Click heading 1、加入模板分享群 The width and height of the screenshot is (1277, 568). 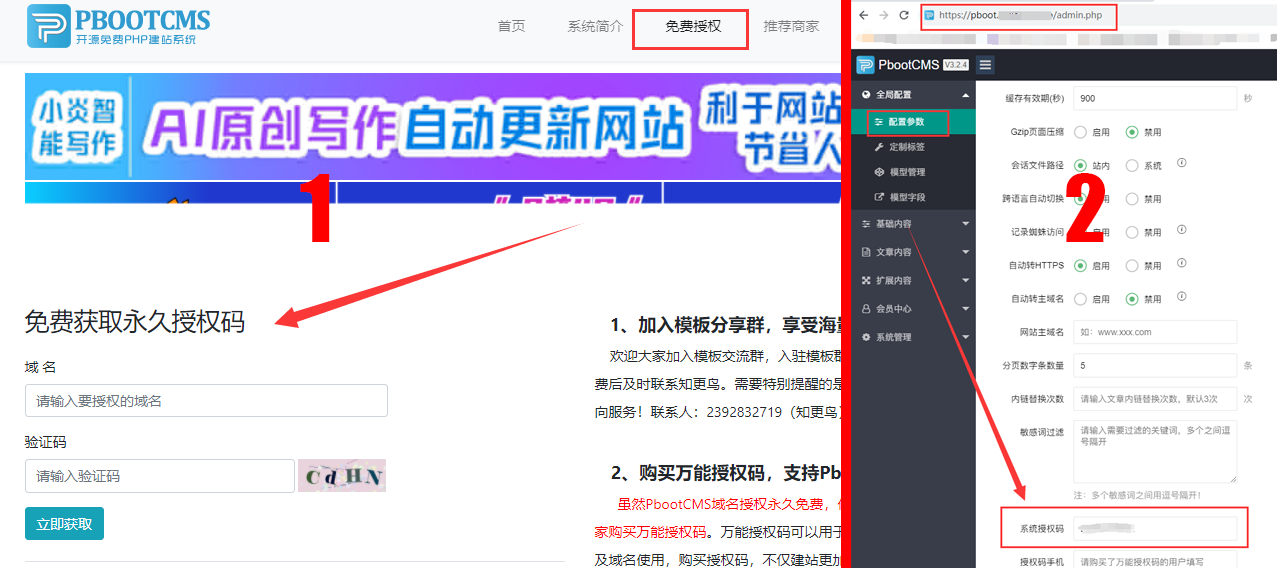(724, 325)
